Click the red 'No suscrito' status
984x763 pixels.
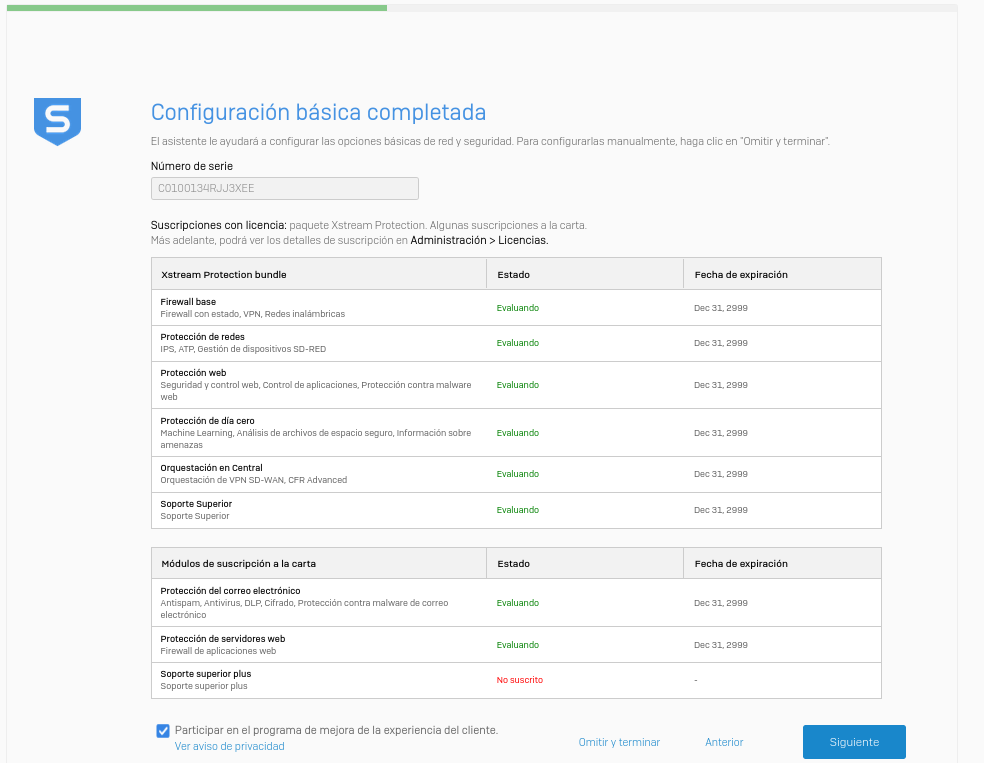click(x=519, y=680)
